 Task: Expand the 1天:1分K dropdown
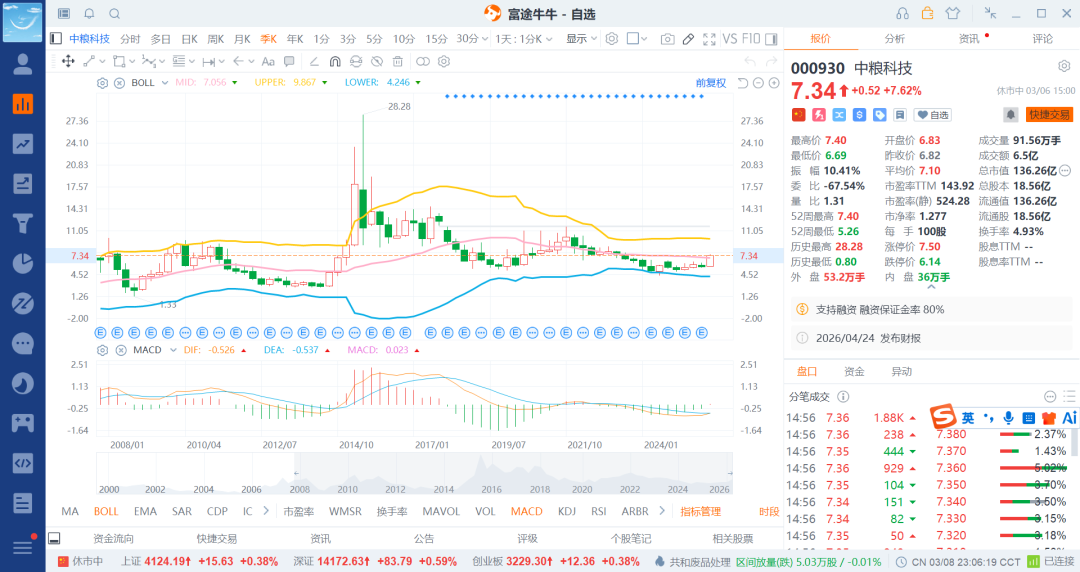[x=524, y=39]
